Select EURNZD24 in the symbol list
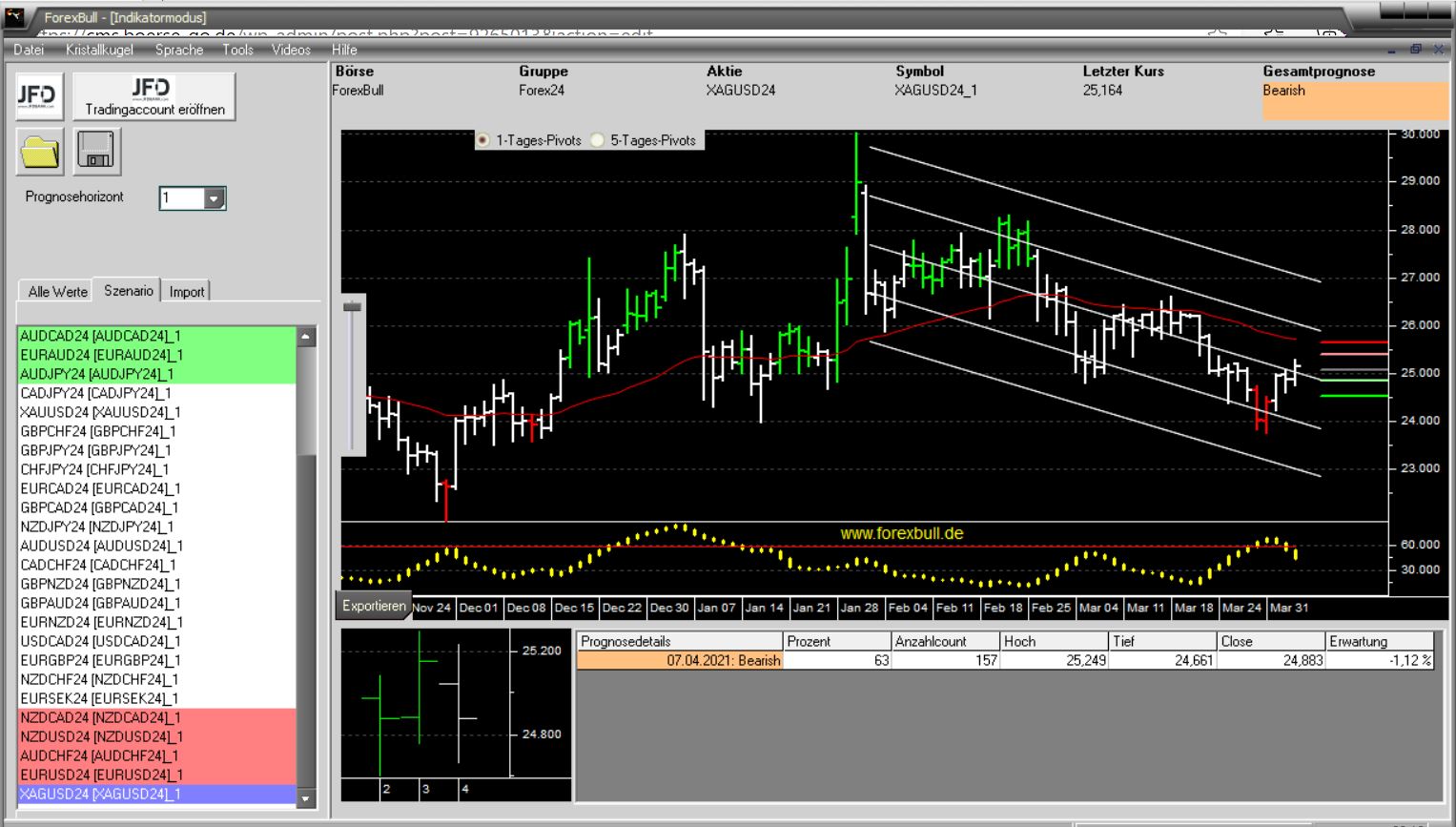The width and height of the screenshot is (1456, 827). [157, 622]
